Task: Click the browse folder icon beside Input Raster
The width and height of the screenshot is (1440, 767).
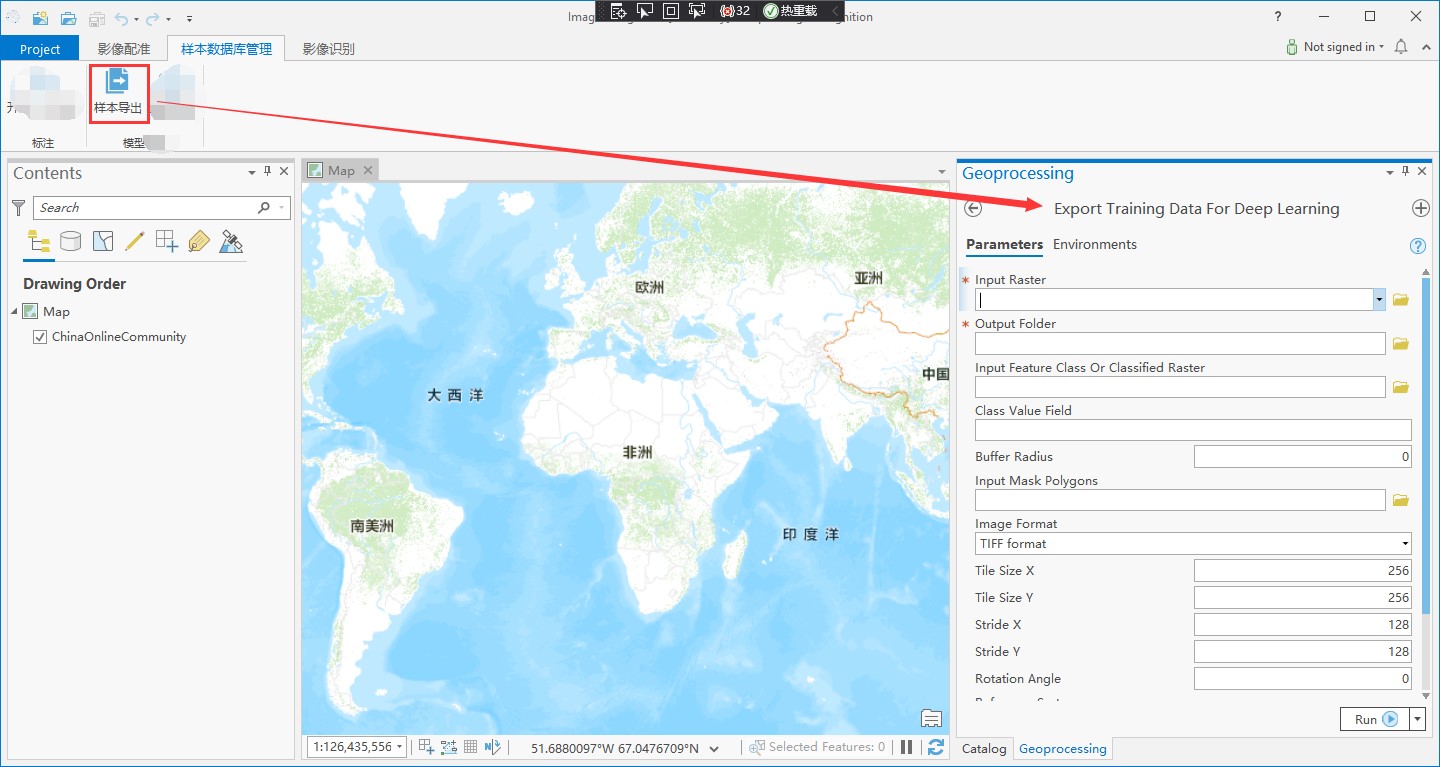Action: point(1400,299)
